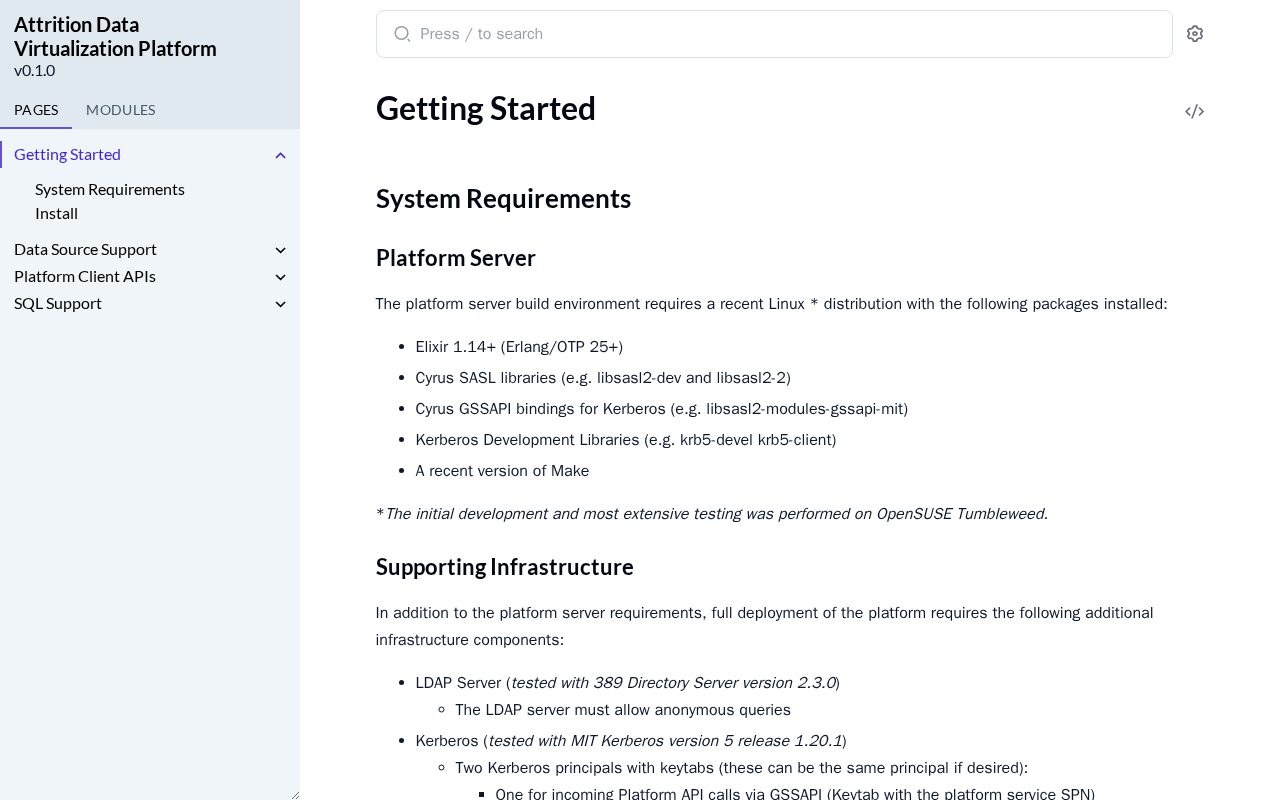Expand the Data Source Support chevron
This screenshot has height=800, width=1280.
(281, 250)
